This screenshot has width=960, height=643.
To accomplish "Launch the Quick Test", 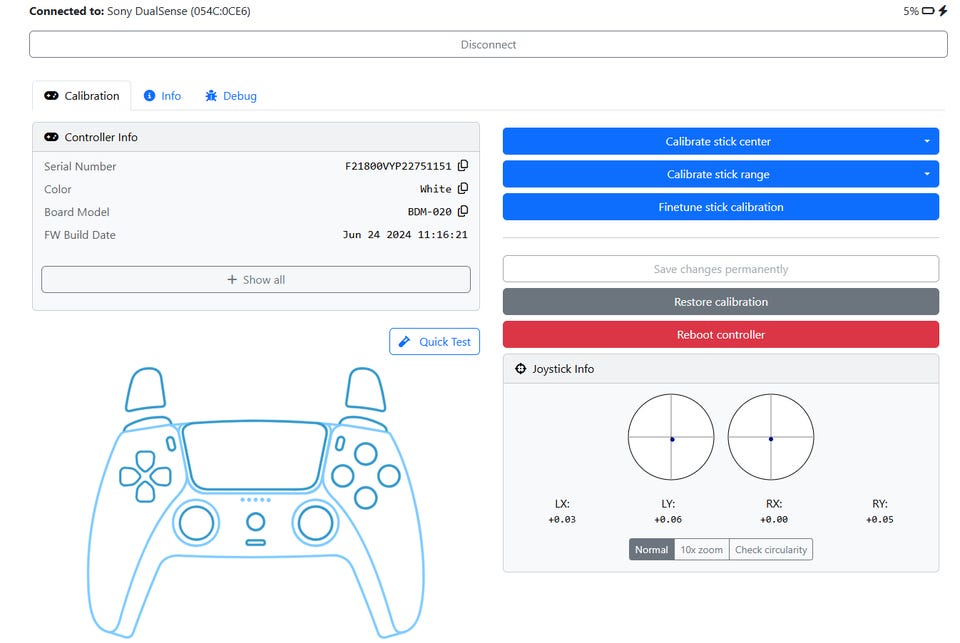I will tap(434, 341).
